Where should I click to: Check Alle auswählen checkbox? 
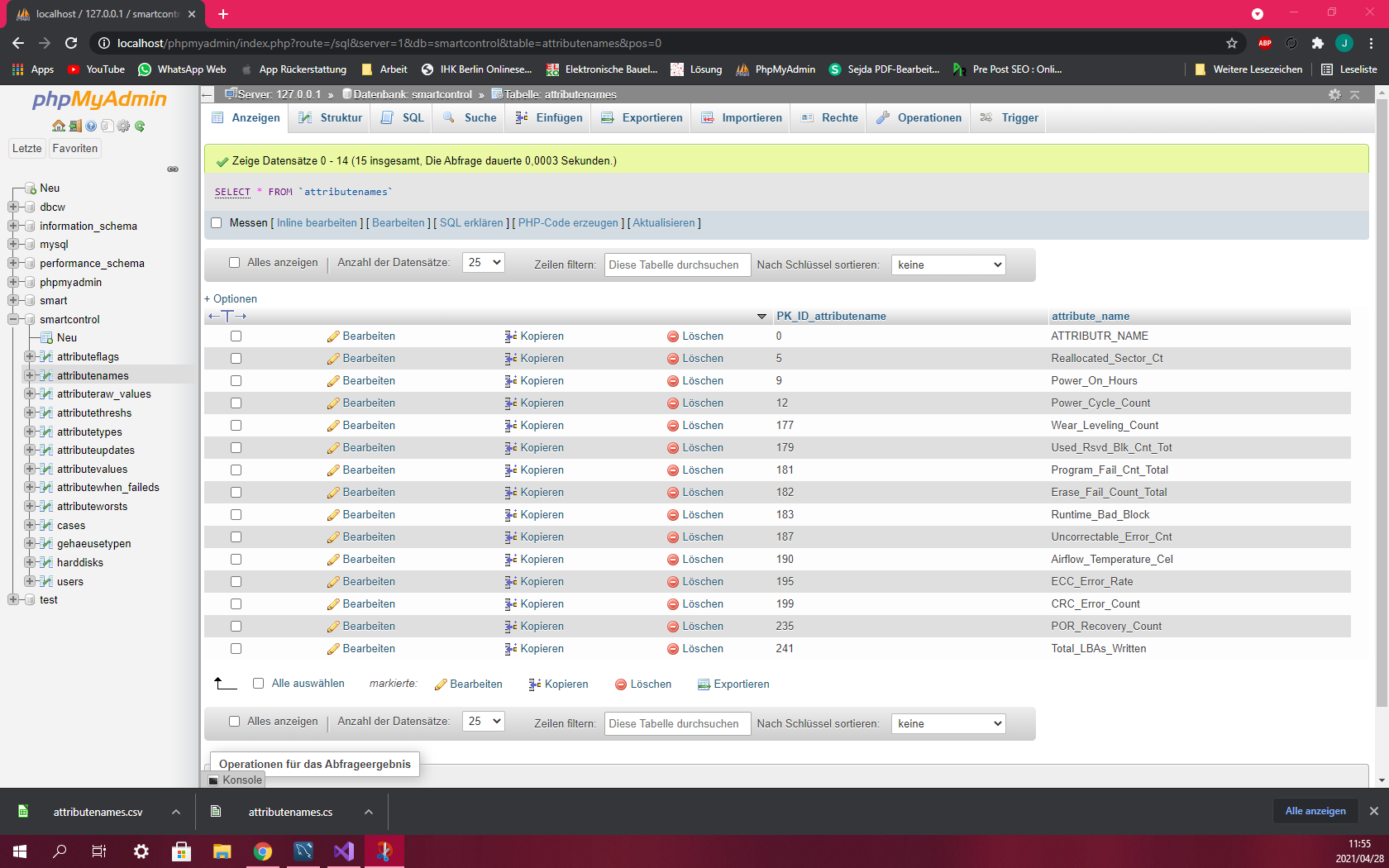(258, 684)
